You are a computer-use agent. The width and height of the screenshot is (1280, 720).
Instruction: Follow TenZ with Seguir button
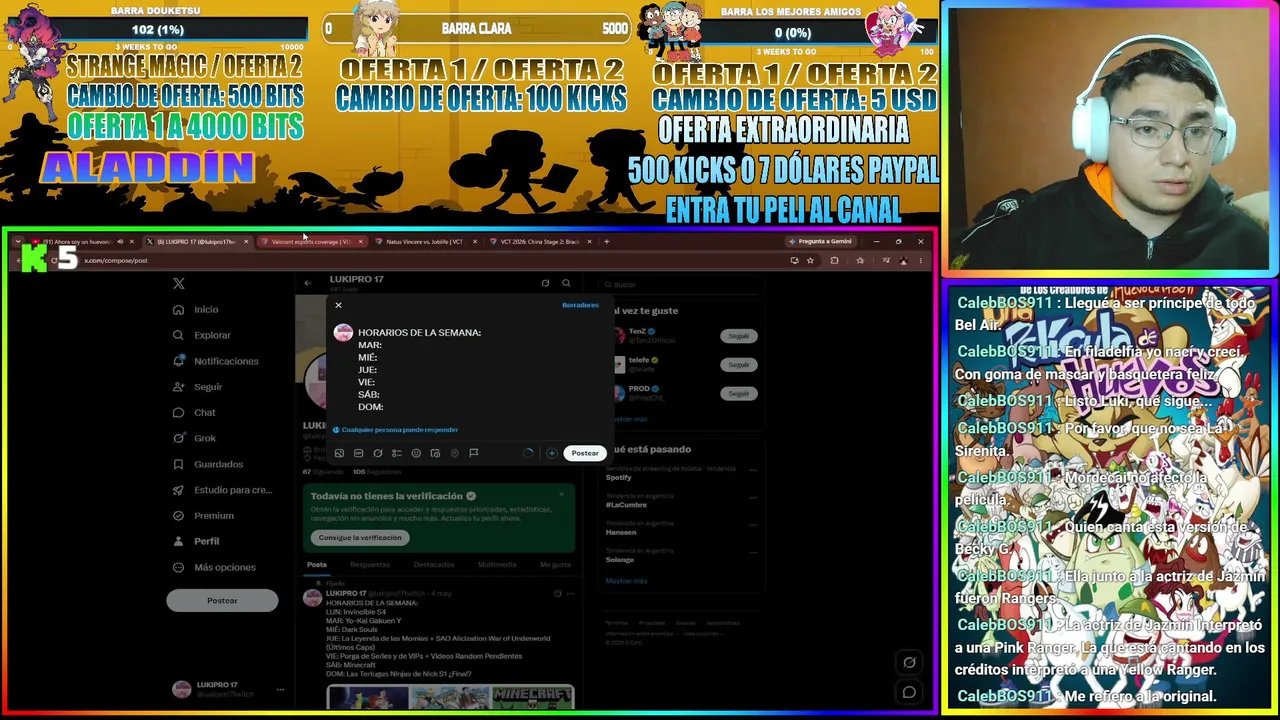[739, 336]
